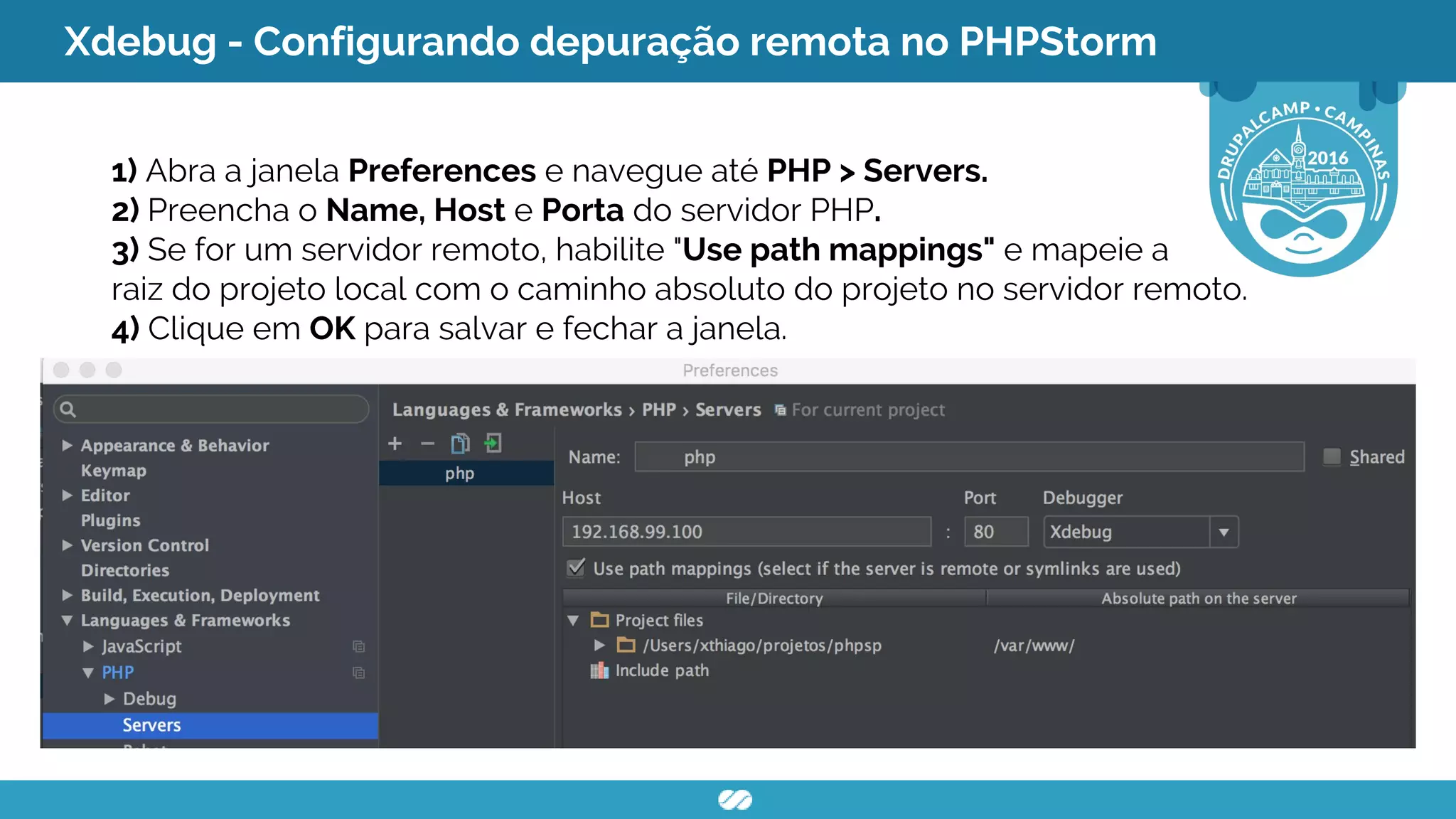The width and height of the screenshot is (1456, 819).
Task: Expand the Editor section
Action: 67,495
